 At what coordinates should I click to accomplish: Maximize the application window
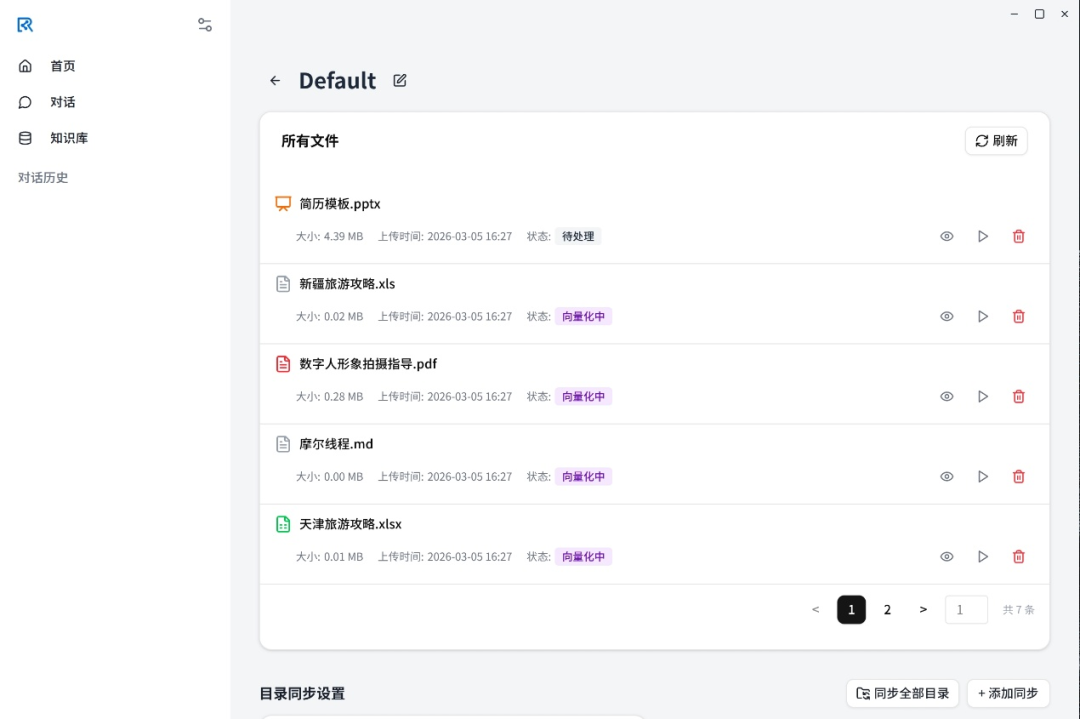1039,14
